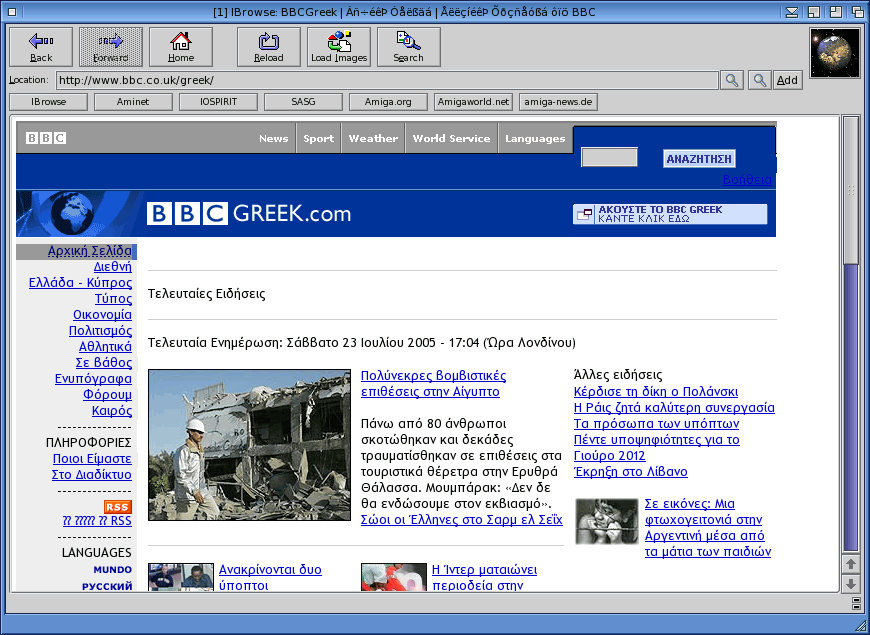Switch to the Languages tab
Screen dimensions: 870x635
tap(535, 138)
